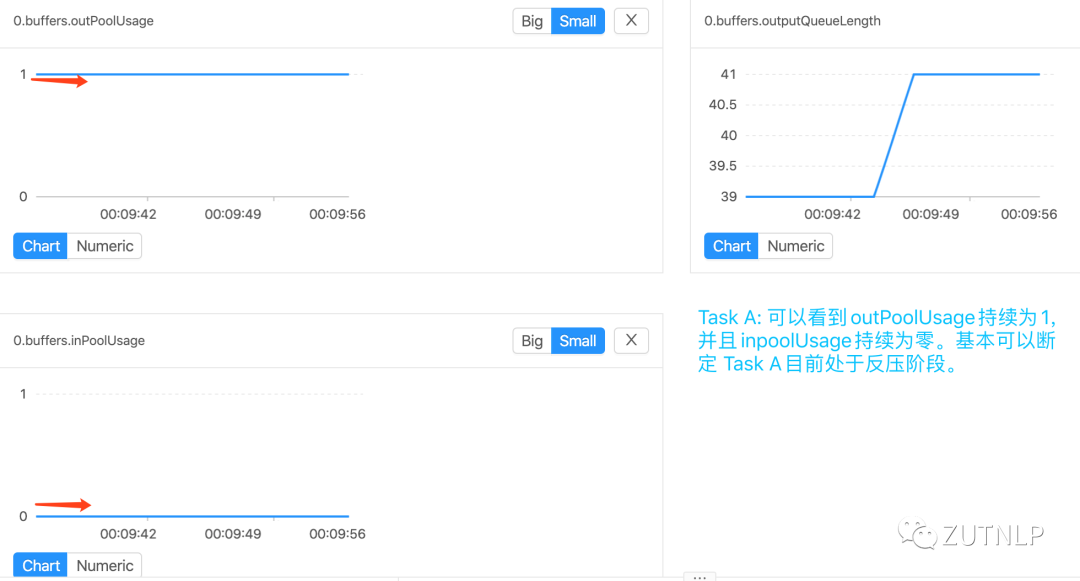
Task: Click the 40.5 axis label on outputQueueLength chart
Action: point(723,105)
